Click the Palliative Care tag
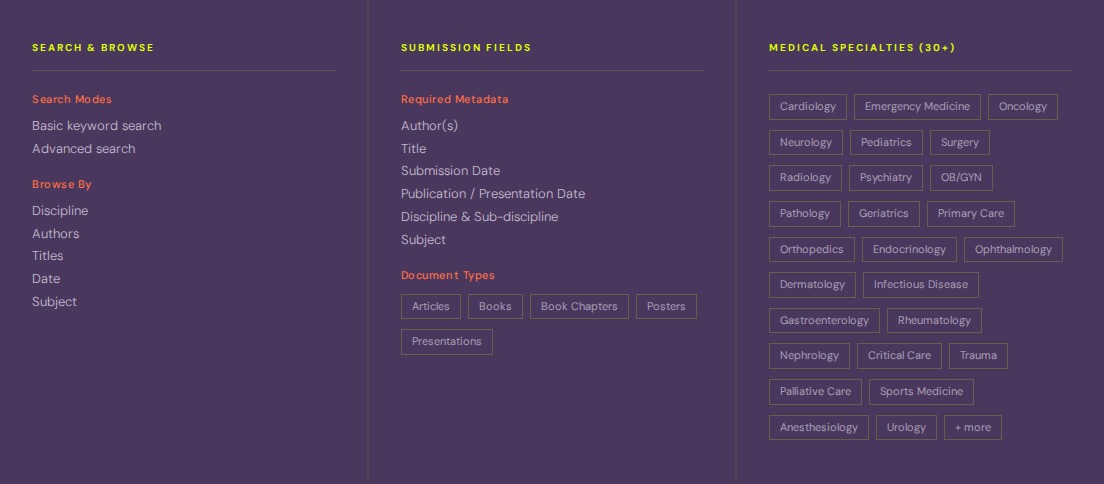The image size is (1104, 484). [x=815, y=392]
